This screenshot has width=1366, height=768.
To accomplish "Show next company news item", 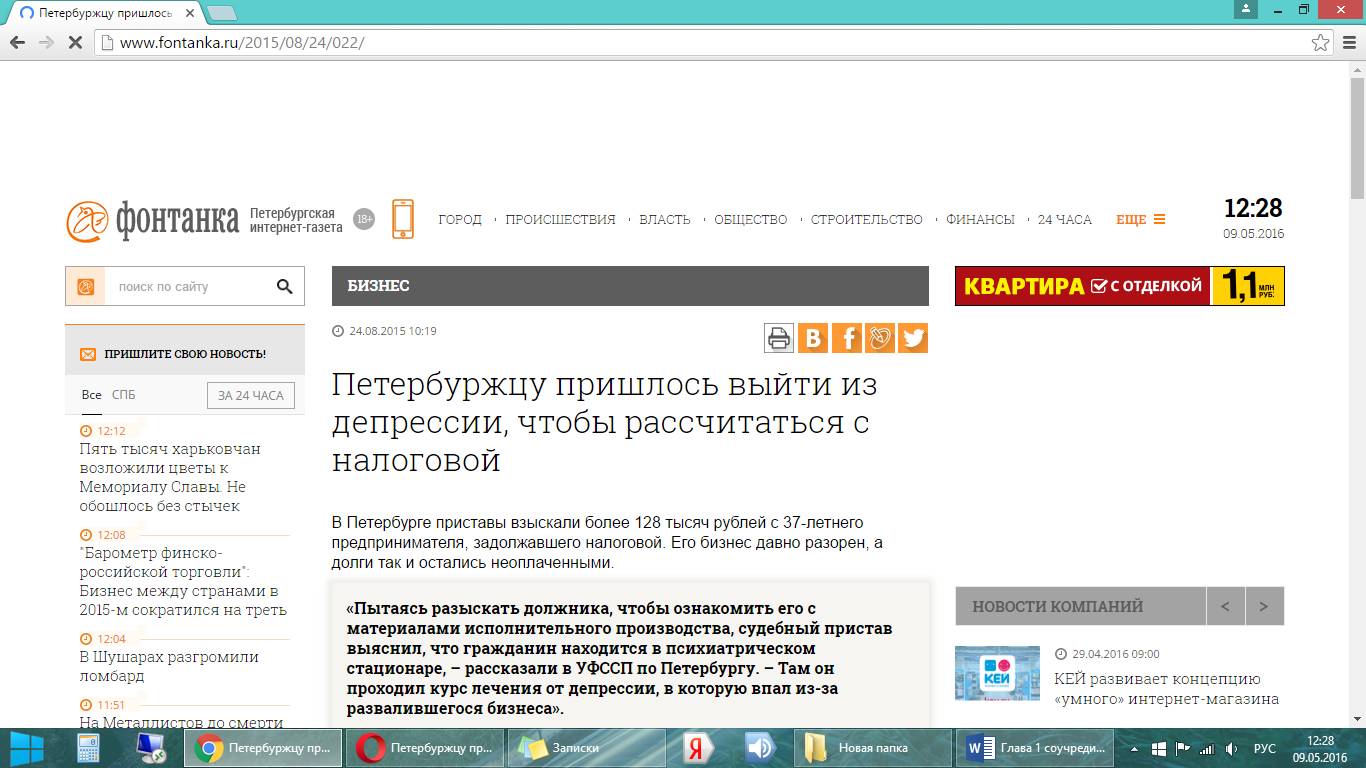I will 1264,606.
